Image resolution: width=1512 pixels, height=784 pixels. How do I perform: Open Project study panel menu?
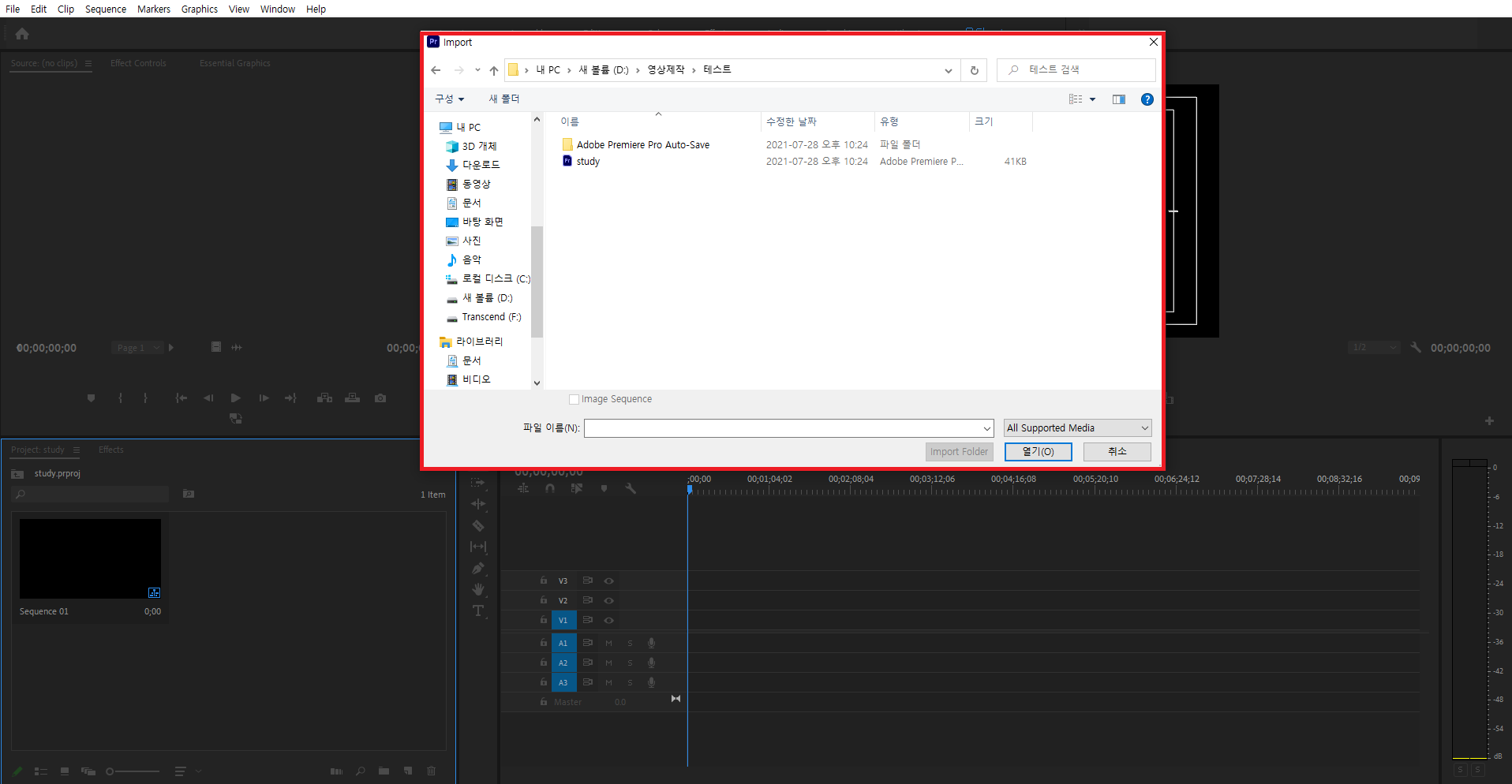point(77,450)
